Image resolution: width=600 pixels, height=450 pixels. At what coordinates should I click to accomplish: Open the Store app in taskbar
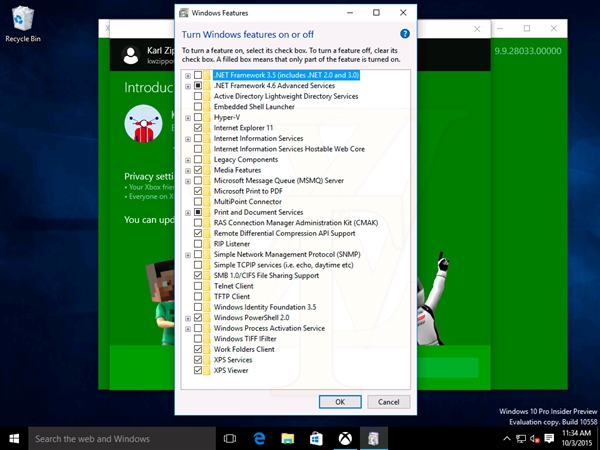pos(315,438)
